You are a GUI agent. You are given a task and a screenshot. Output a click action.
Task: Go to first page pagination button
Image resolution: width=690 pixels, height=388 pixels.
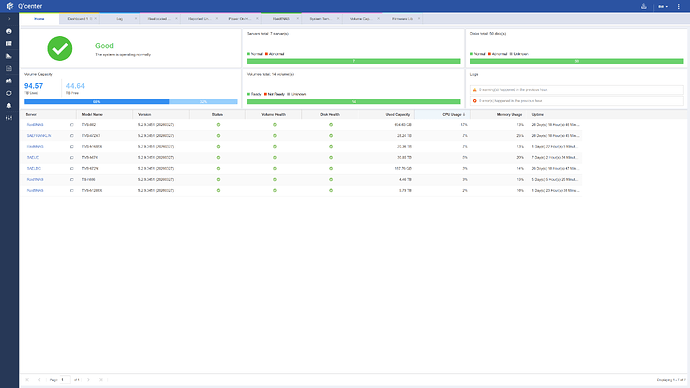click(x=27, y=380)
